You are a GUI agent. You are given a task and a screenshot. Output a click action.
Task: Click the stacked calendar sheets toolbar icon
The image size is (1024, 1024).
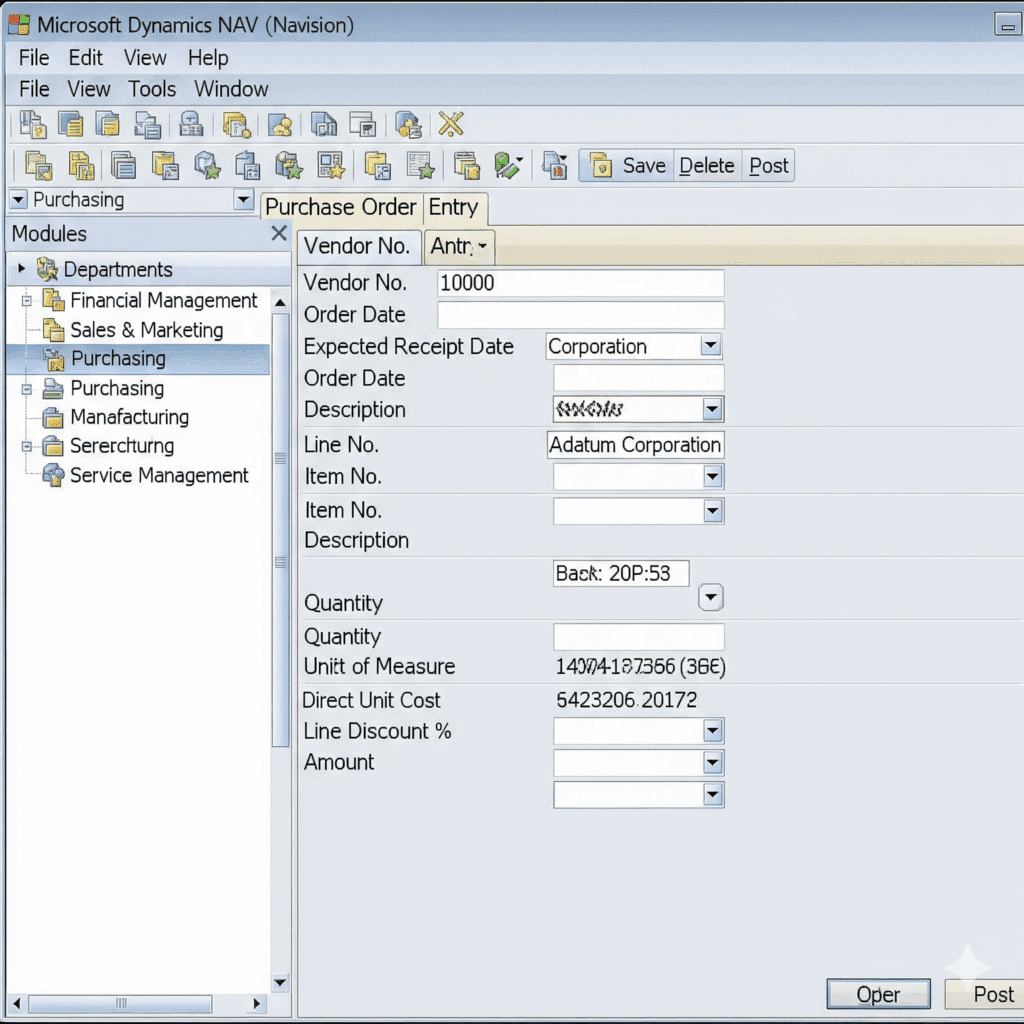(x=467, y=166)
